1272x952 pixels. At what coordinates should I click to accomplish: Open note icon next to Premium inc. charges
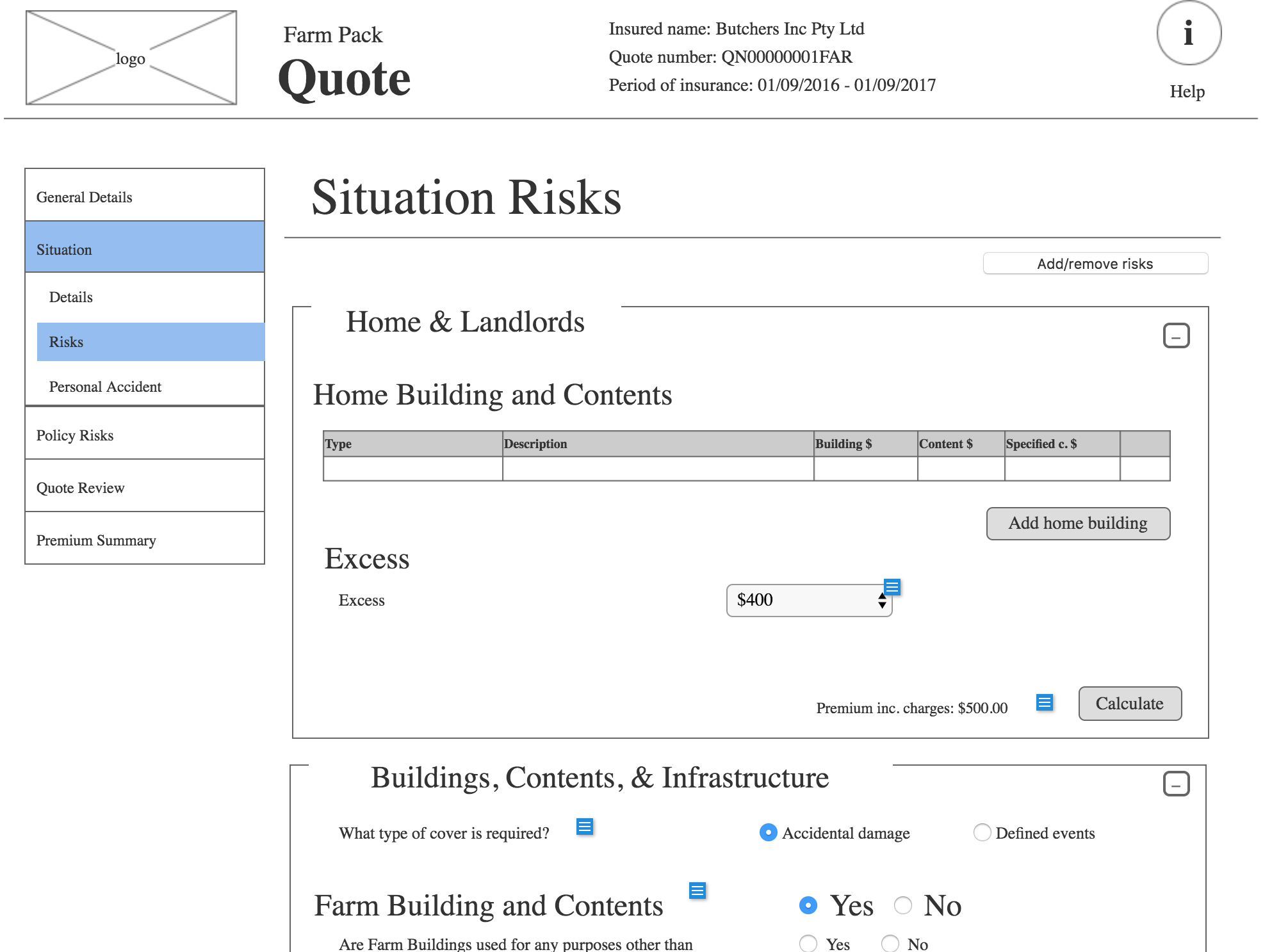click(x=1044, y=703)
